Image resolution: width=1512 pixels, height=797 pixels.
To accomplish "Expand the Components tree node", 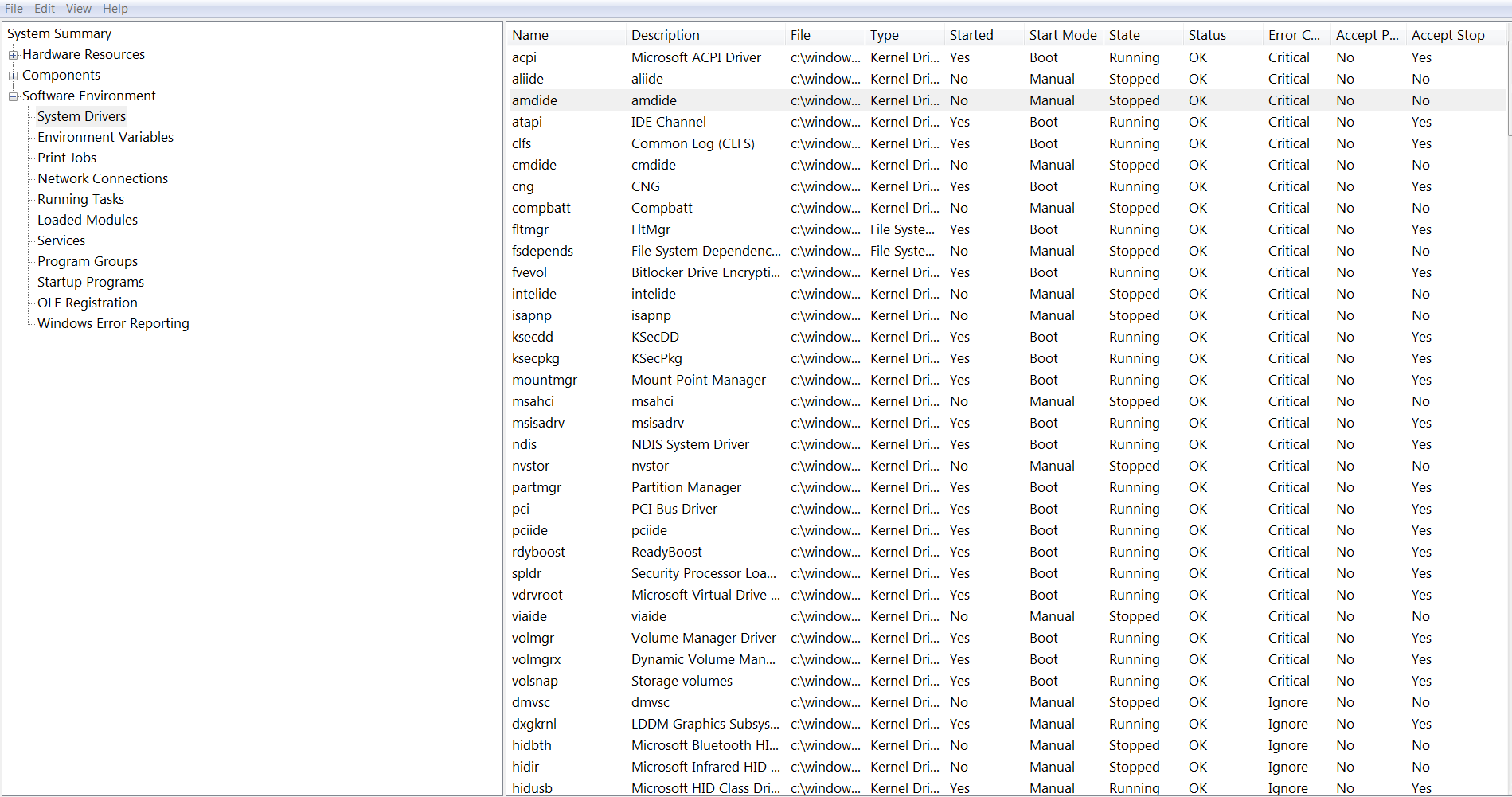I will (x=13, y=76).
